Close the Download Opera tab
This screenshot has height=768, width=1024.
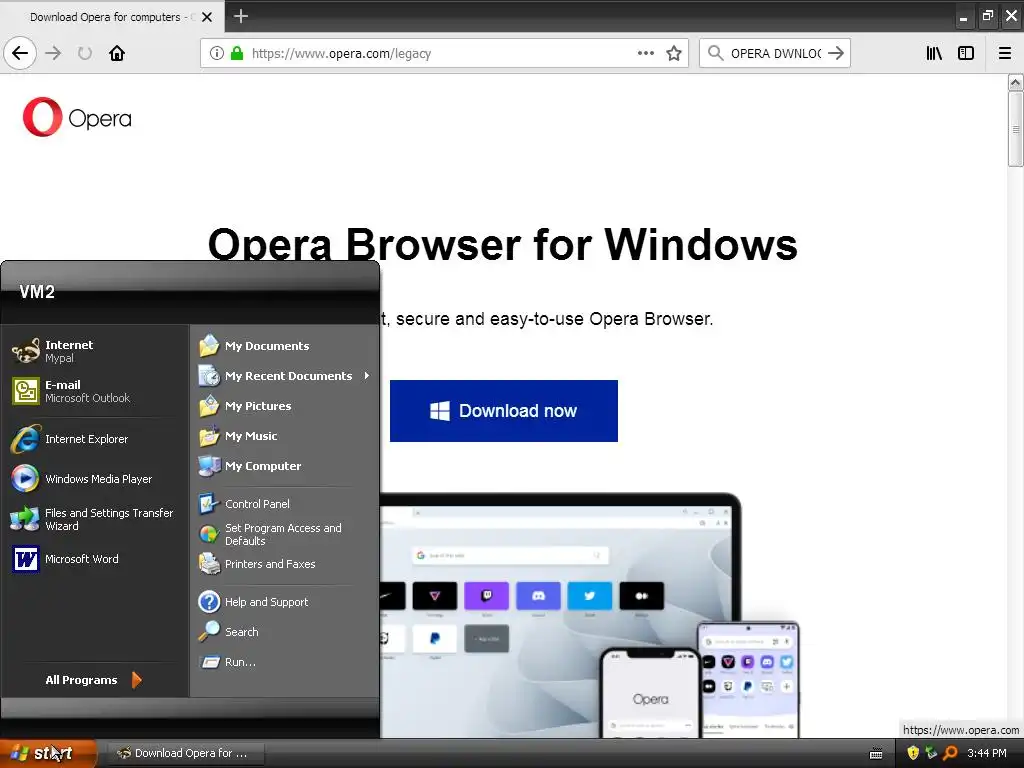[207, 17]
